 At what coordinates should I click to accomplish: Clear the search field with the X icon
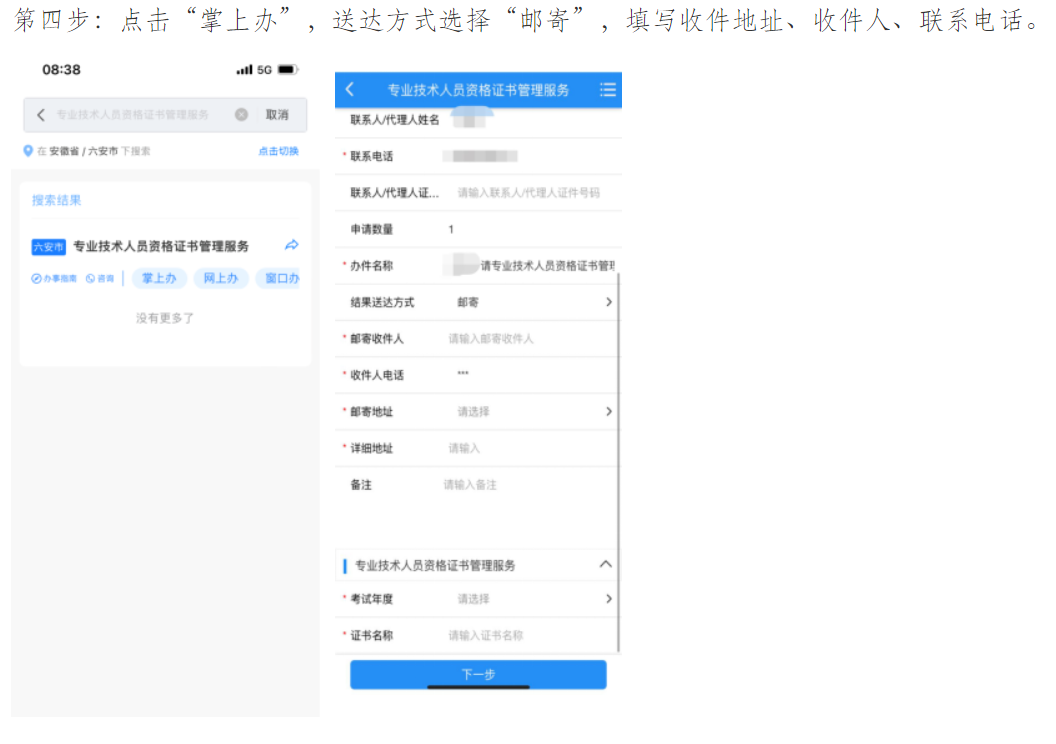(x=241, y=115)
